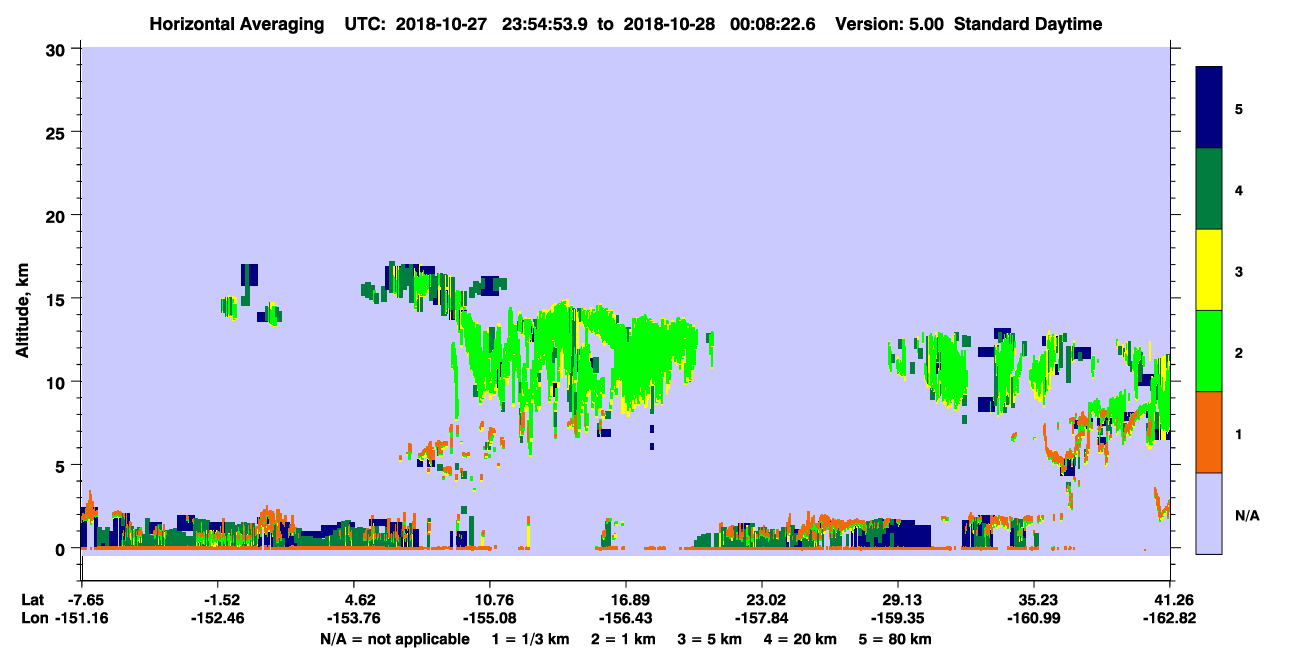This screenshot has height=667, width=1300.
Task: Click latitude value -7.65
Action: click(x=82, y=600)
